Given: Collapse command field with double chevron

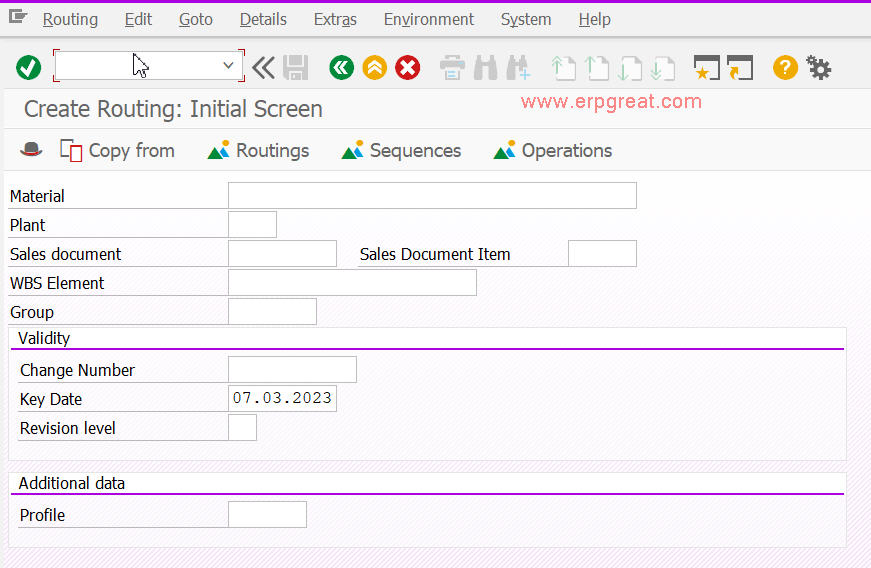Looking at the screenshot, I should [263, 68].
